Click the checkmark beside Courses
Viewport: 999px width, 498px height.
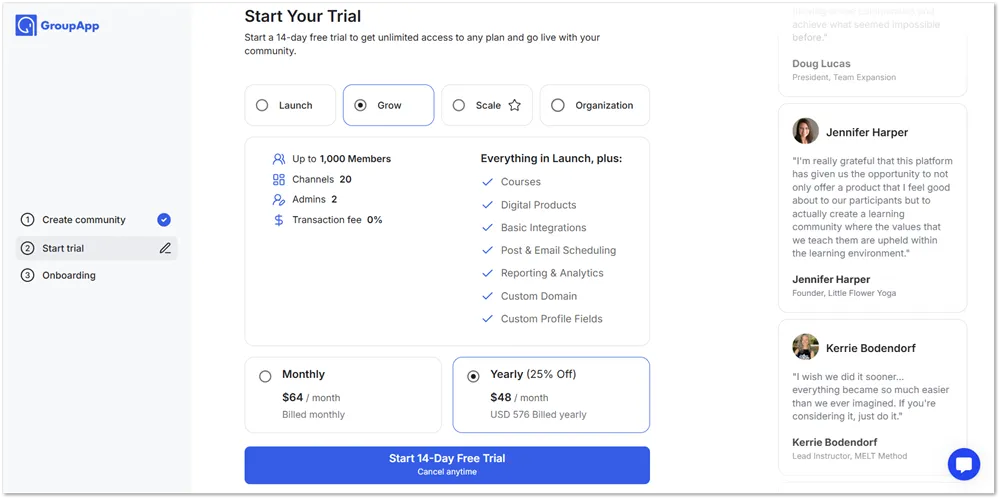[x=487, y=182]
